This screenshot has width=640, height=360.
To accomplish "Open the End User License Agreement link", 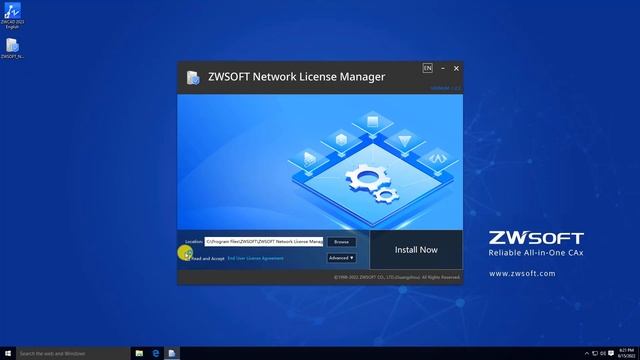I will coord(256,258).
